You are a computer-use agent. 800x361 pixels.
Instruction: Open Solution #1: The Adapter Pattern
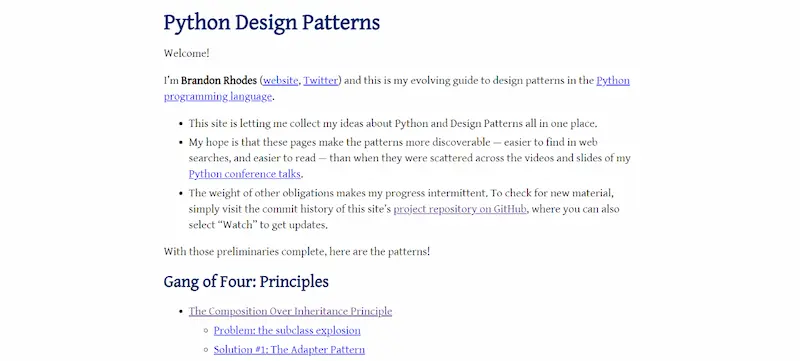tap(289, 350)
